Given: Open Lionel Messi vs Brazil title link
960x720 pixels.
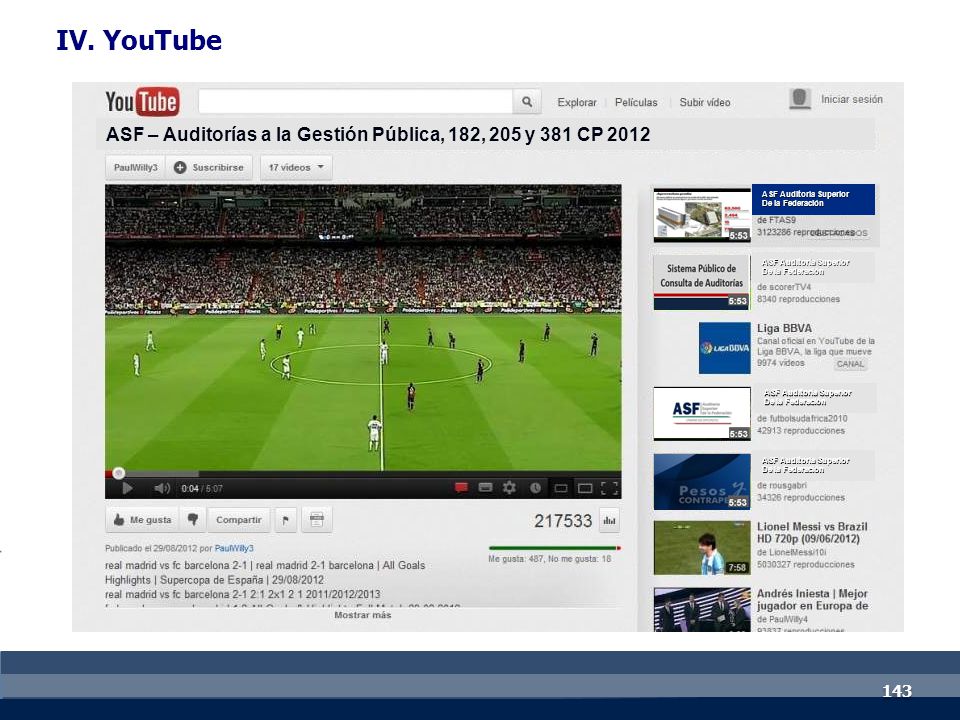Looking at the screenshot, I should tap(812, 533).
